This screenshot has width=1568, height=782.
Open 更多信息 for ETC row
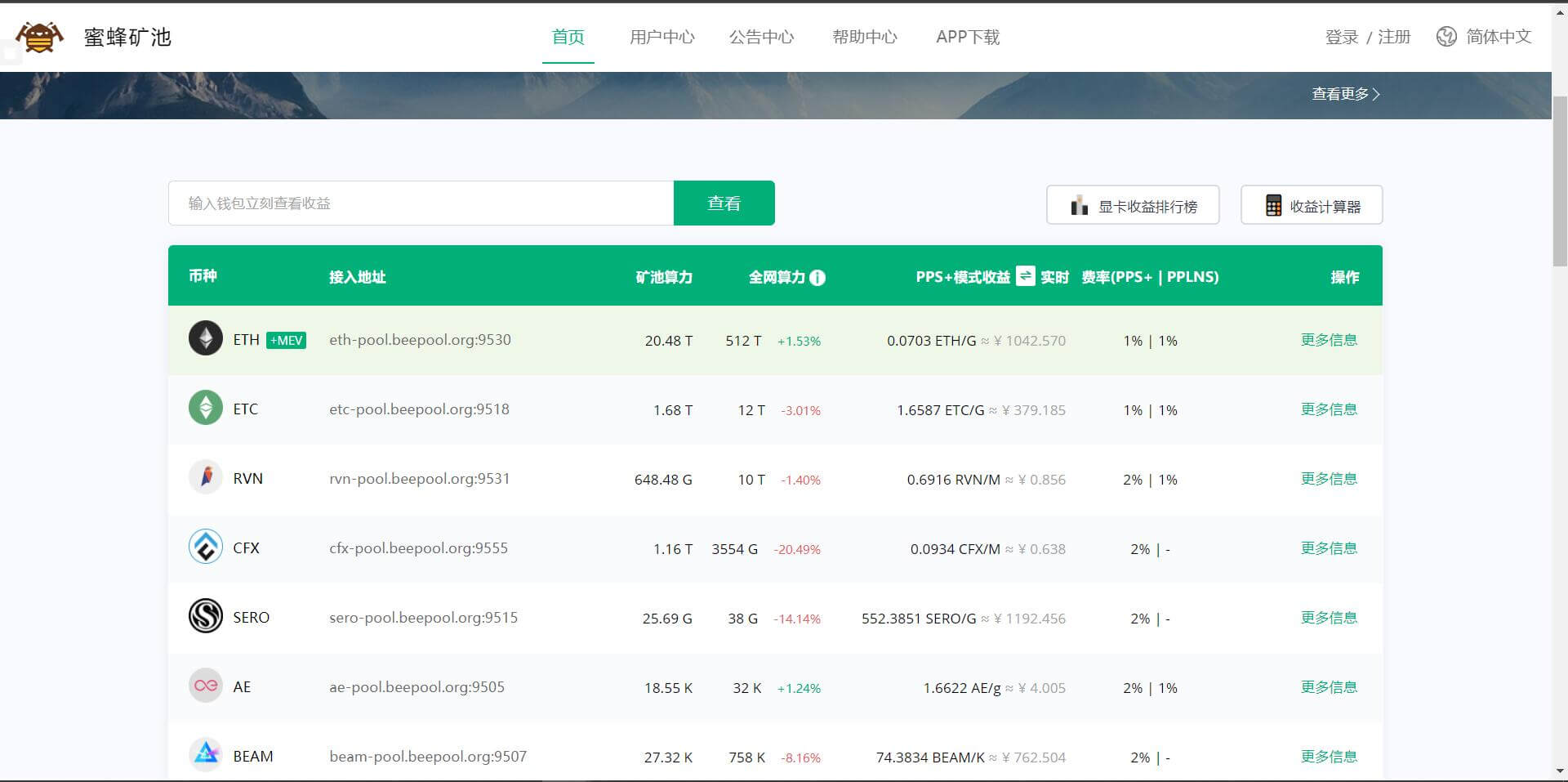1329,409
